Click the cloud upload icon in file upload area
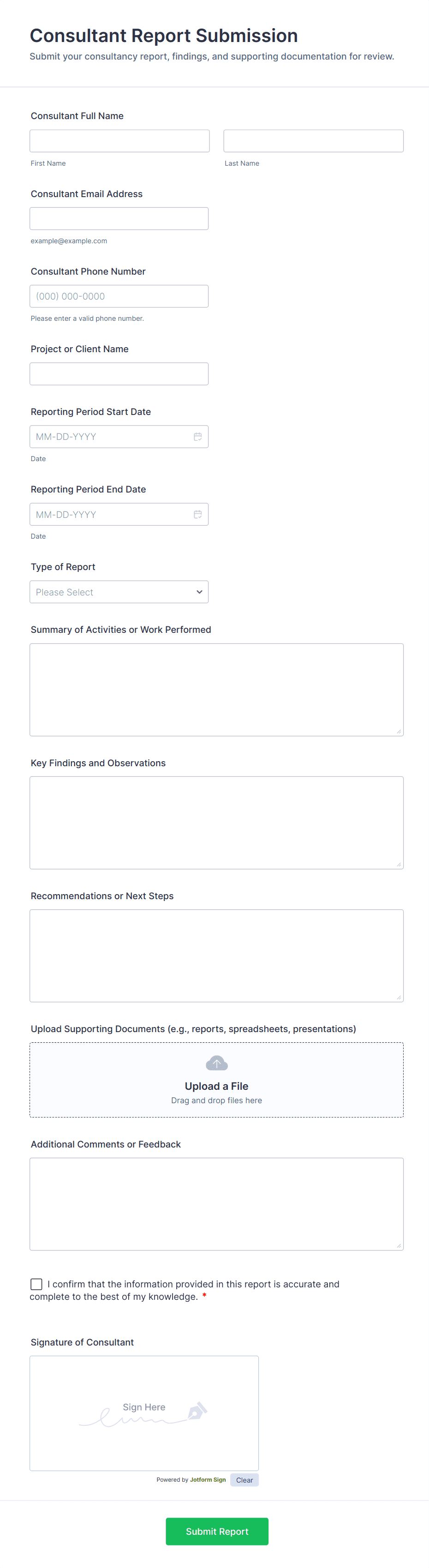The width and height of the screenshot is (429, 1568). 216,1063
